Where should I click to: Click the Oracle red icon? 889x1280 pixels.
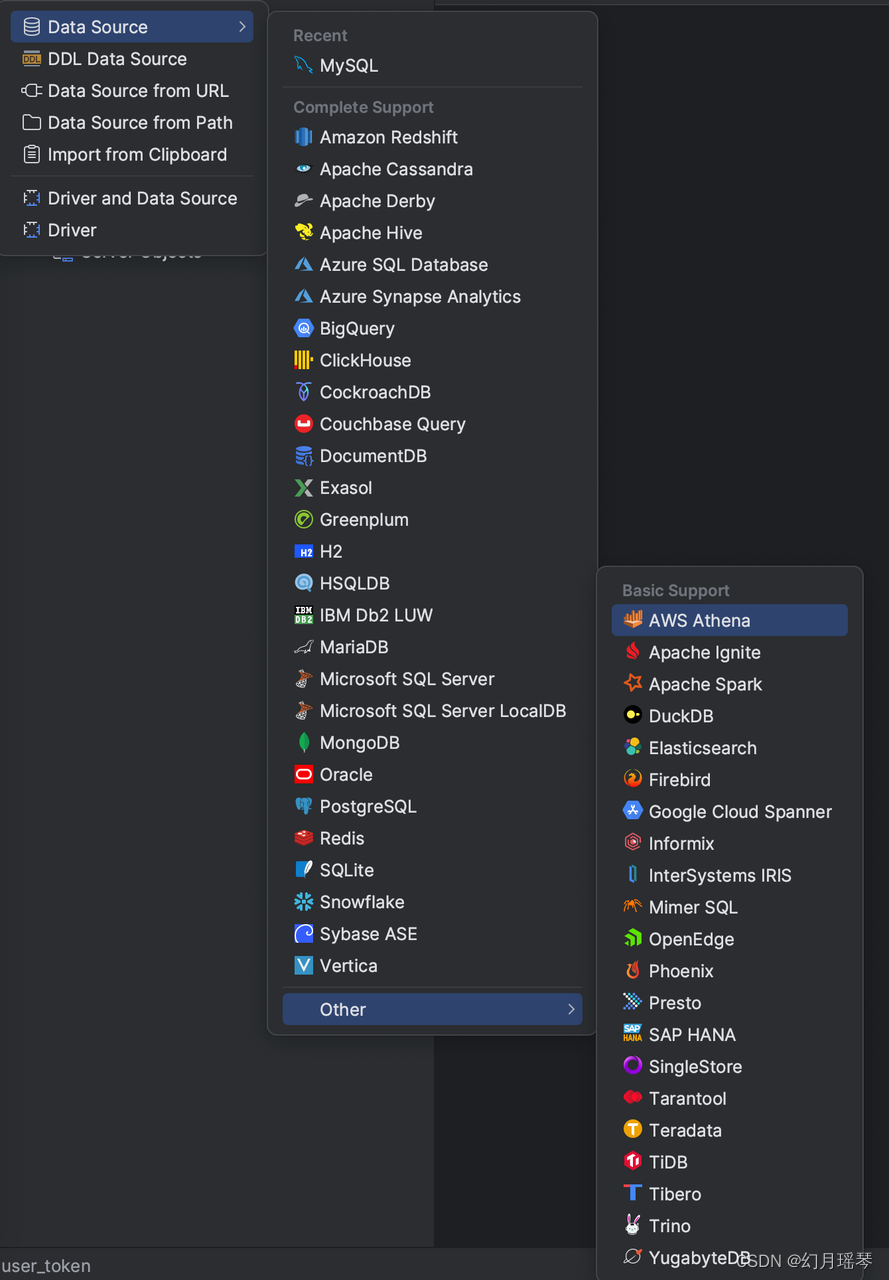(304, 775)
